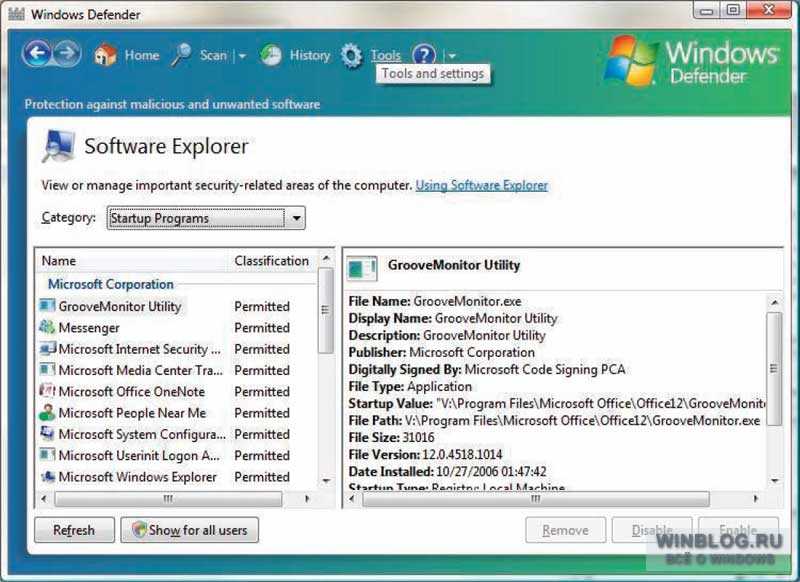This screenshot has width=800, height=582.
Task: Expand the Category Startup Programs combo box
Action: pos(206,218)
